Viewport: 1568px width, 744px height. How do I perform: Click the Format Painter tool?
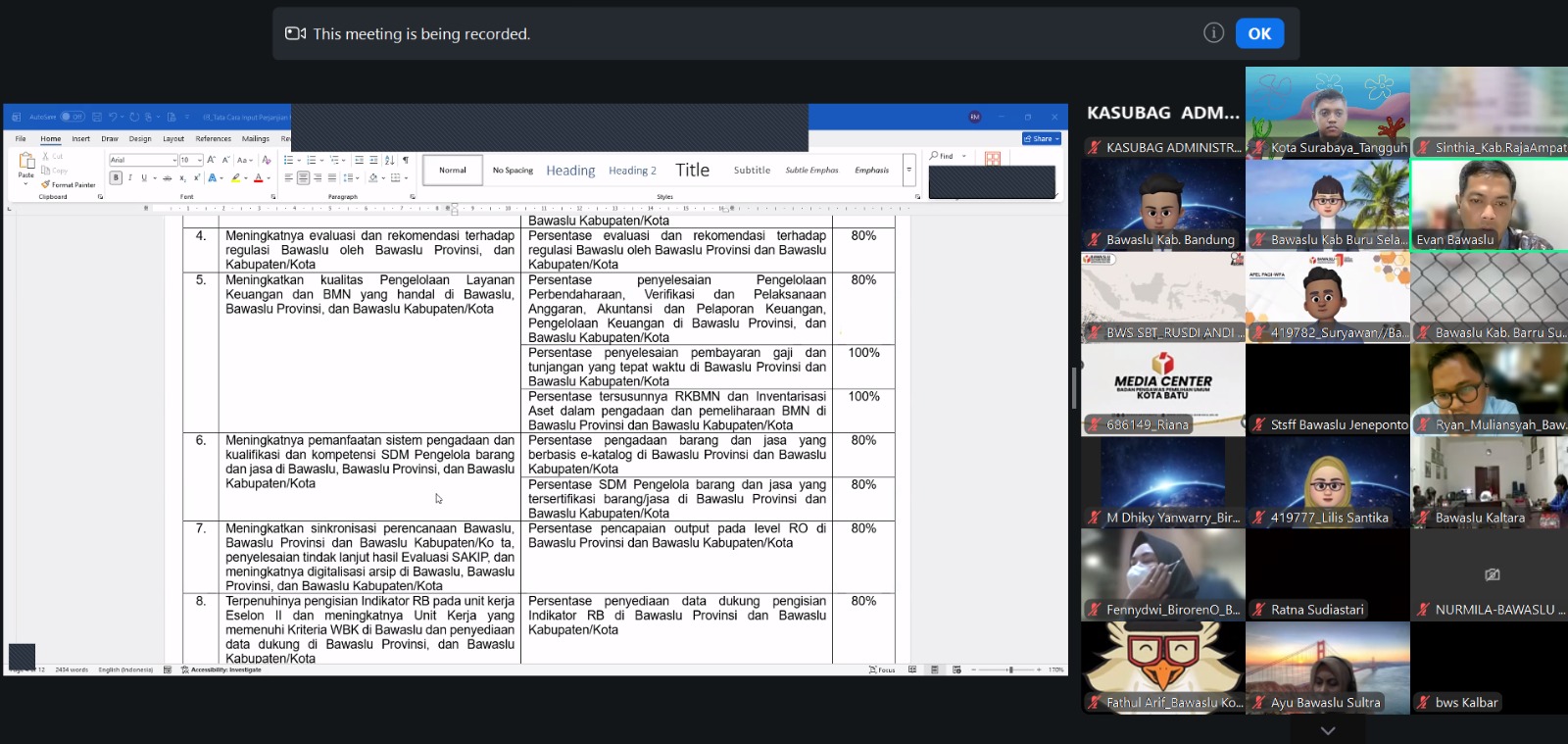click(69, 184)
